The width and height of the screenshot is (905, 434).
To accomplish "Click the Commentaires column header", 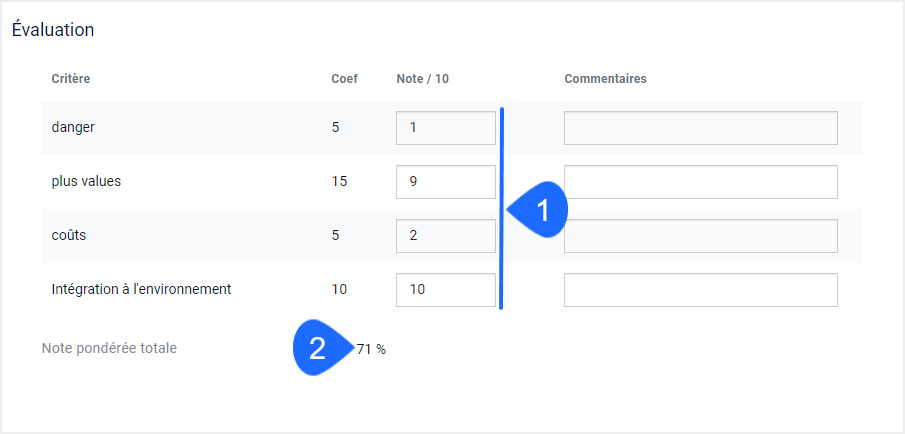I will [605, 79].
